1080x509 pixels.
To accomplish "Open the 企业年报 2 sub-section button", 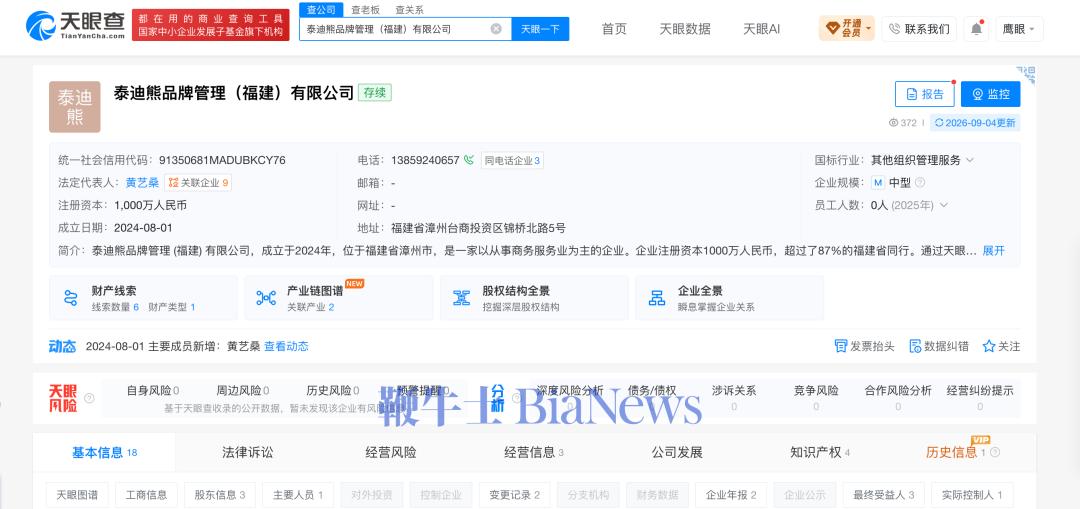I will (x=731, y=495).
